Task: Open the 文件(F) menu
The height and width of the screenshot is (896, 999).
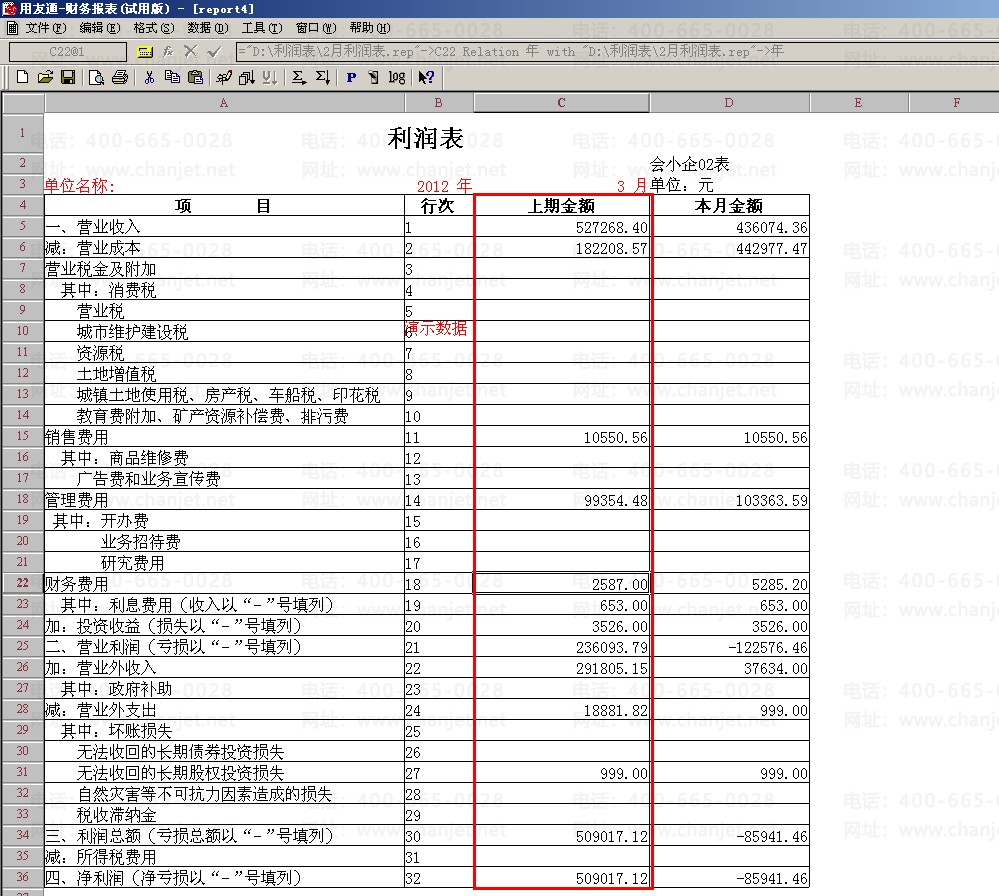Action: [x=46, y=27]
